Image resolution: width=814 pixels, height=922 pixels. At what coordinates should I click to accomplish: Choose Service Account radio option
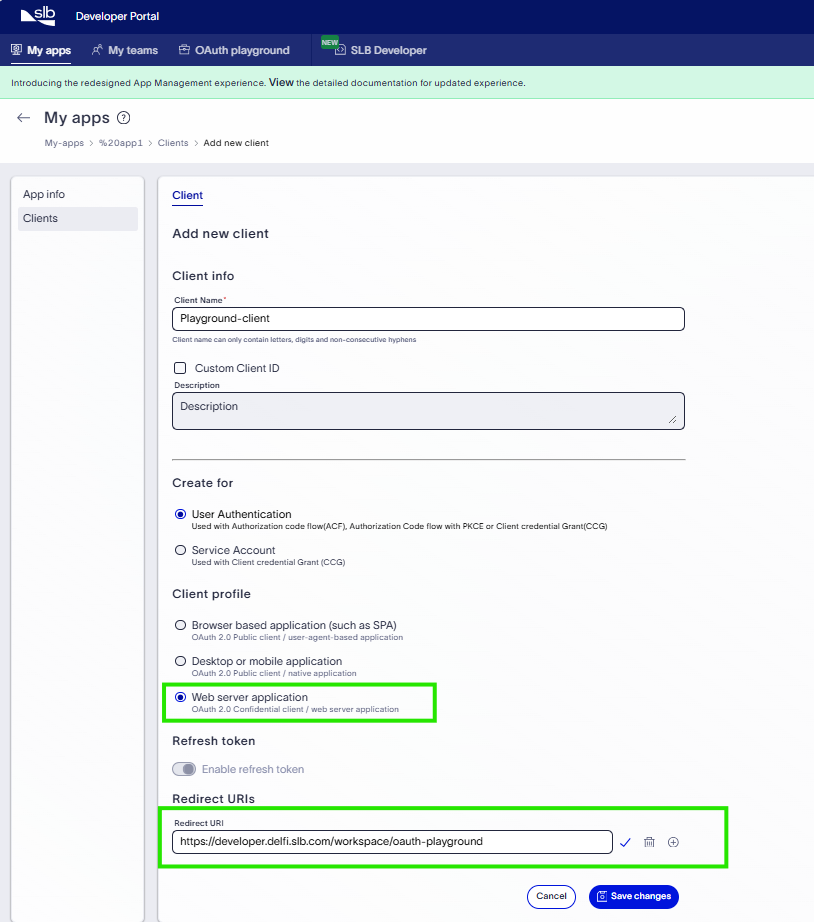(x=181, y=550)
